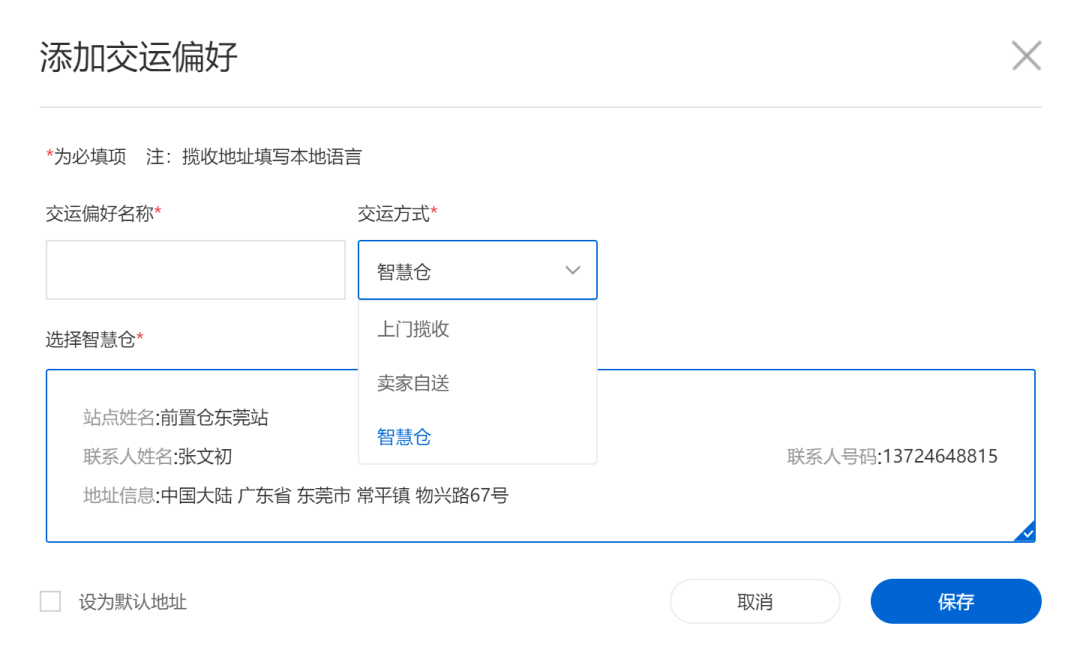Select 上门揽收 from the dropdown list
This screenshot has height=656, width=1080.
click(413, 329)
